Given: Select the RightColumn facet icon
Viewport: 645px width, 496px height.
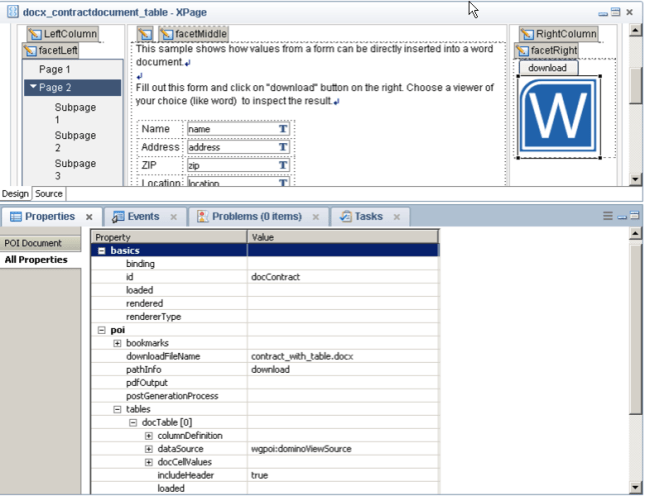Looking at the screenshot, I should [527, 34].
